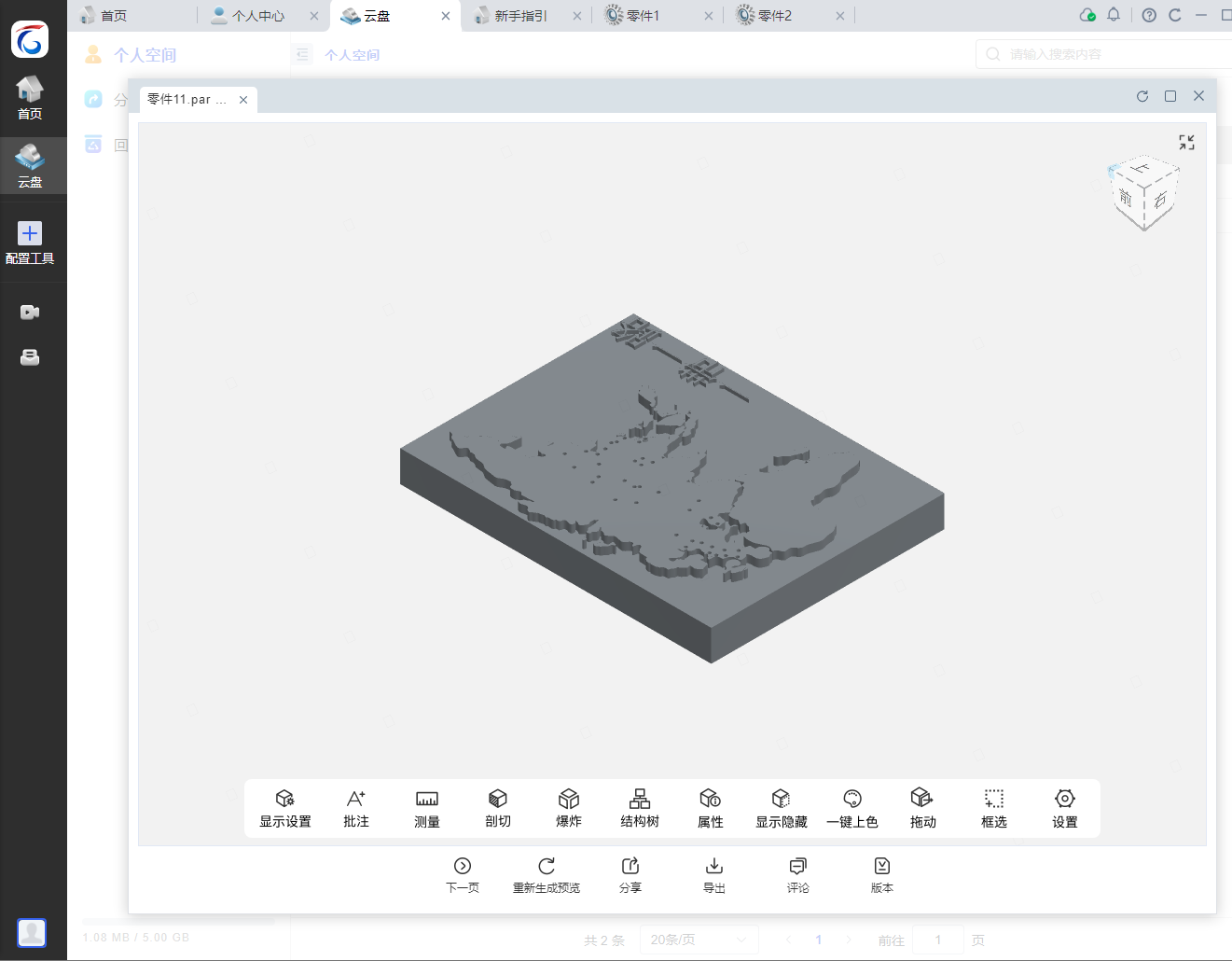Exit fullscreen via the collapse icon
The image size is (1232, 961).
click(1186, 142)
